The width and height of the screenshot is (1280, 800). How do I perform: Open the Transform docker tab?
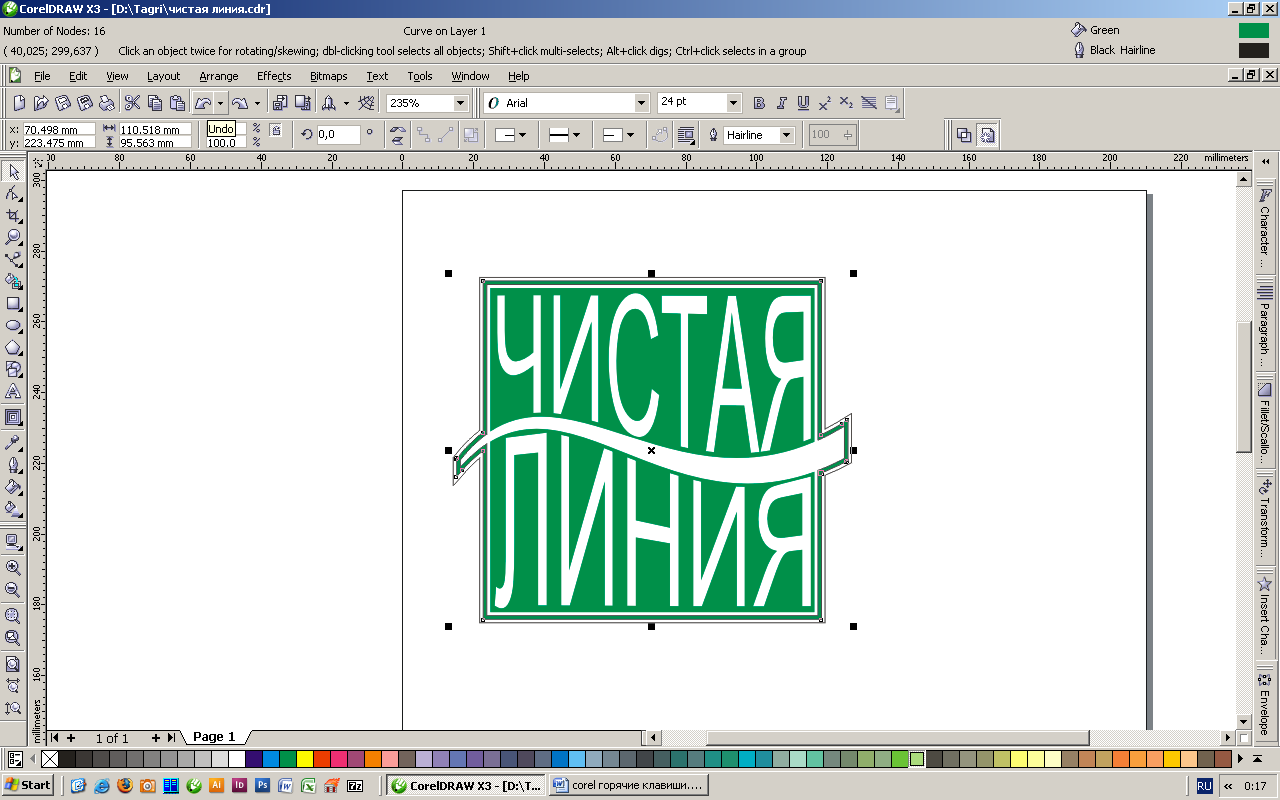point(1265,517)
